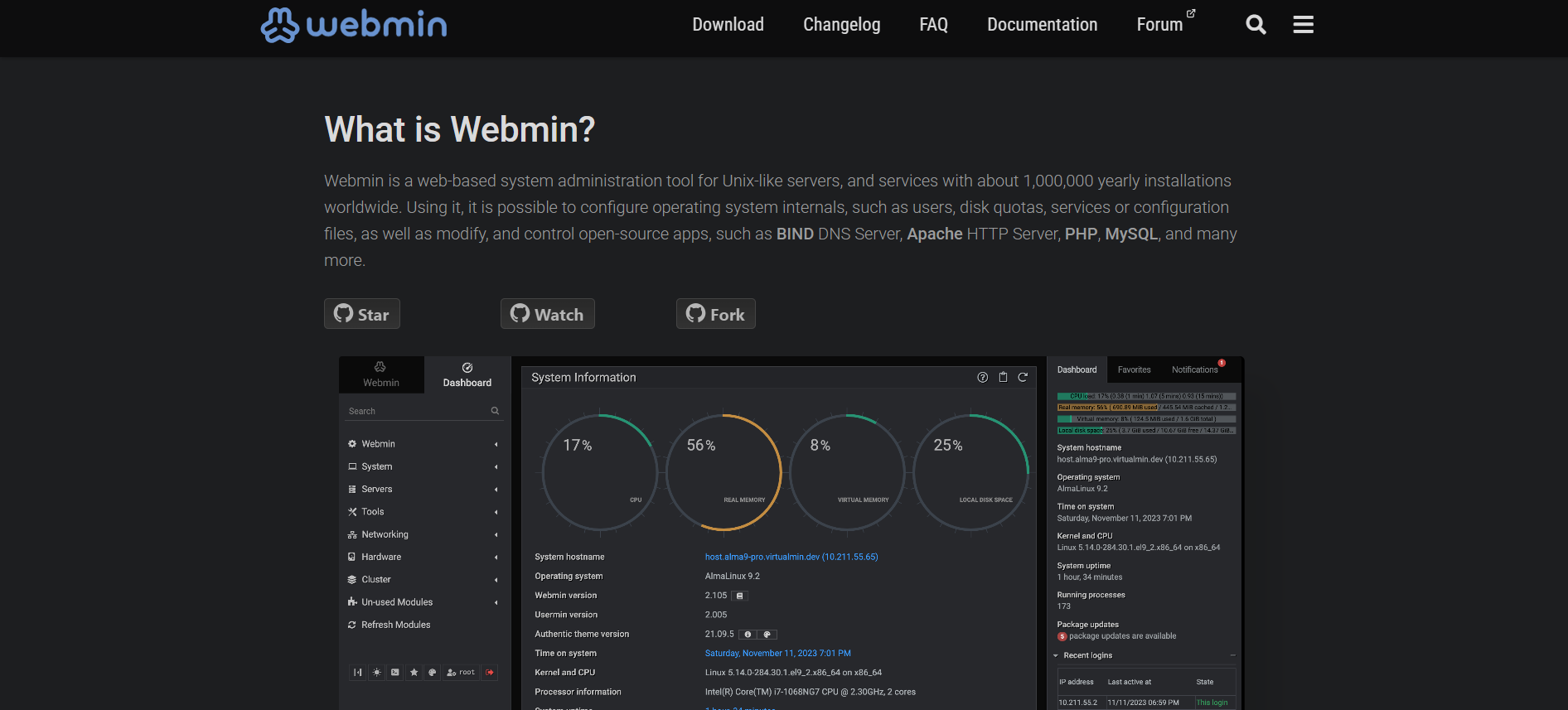Click the gear icon beside Webmin category
Screen dimensions: 1568x710
352,444
